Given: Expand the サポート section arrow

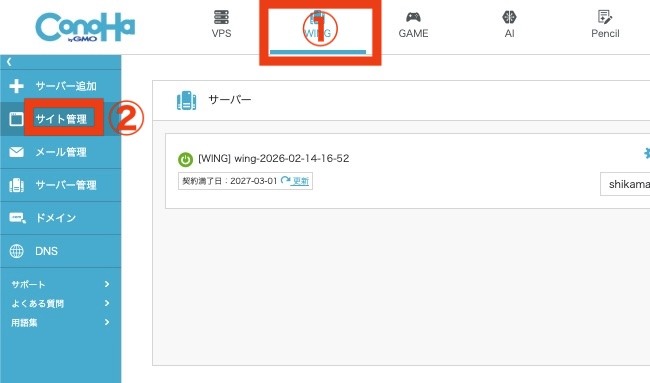Looking at the screenshot, I should [107, 284].
